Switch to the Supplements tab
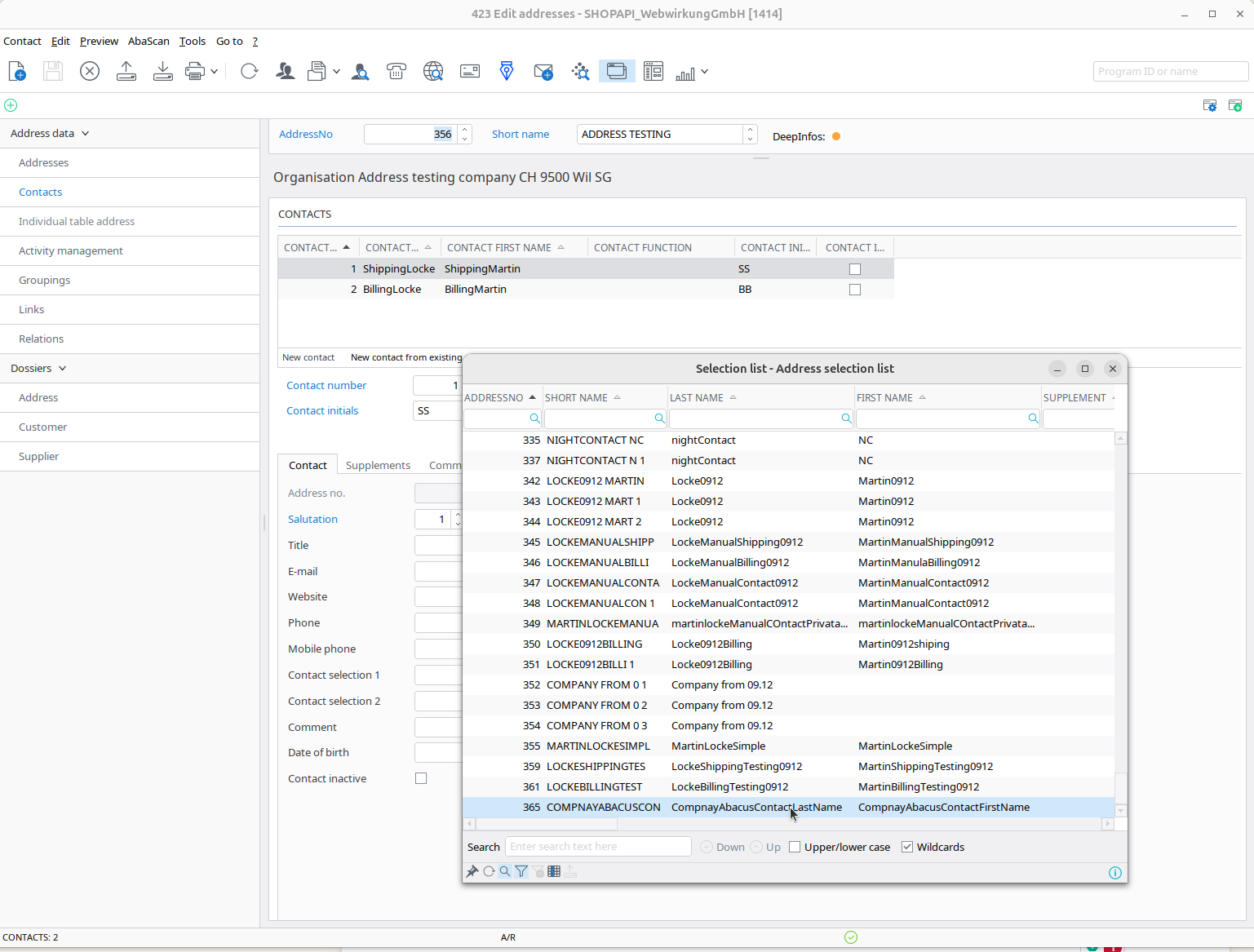The height and width of the screenshot is (952, 1254). tap(378, 465)
